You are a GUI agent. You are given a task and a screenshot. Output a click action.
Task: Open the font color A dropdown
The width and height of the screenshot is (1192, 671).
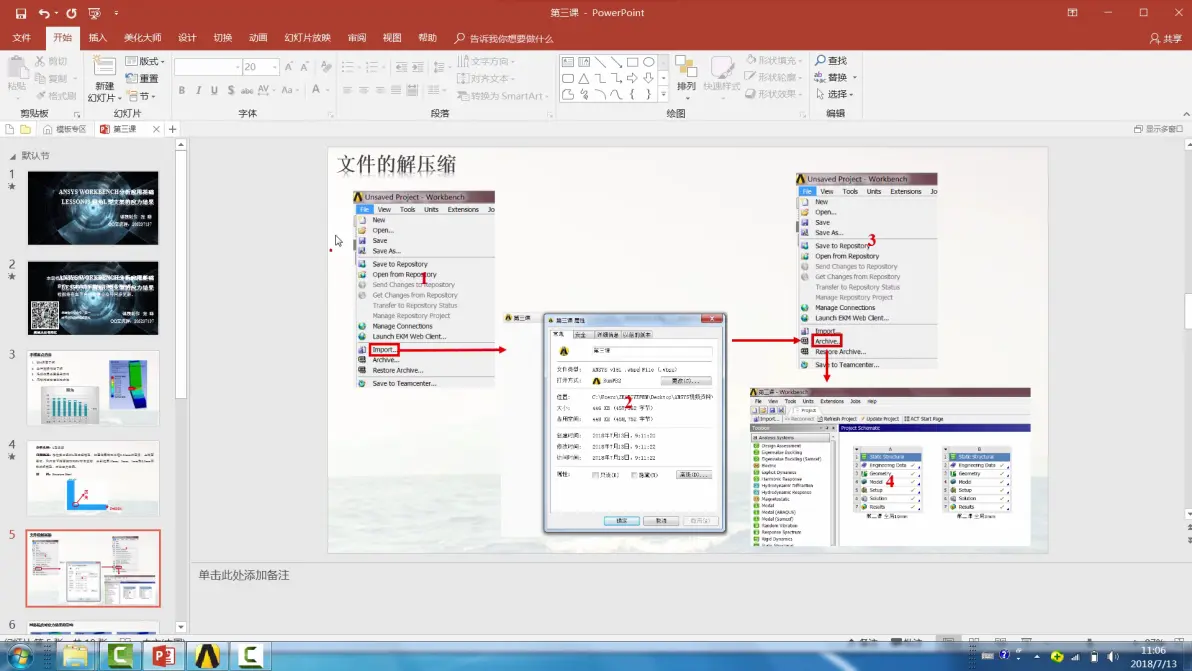click(x=328, y=90)
